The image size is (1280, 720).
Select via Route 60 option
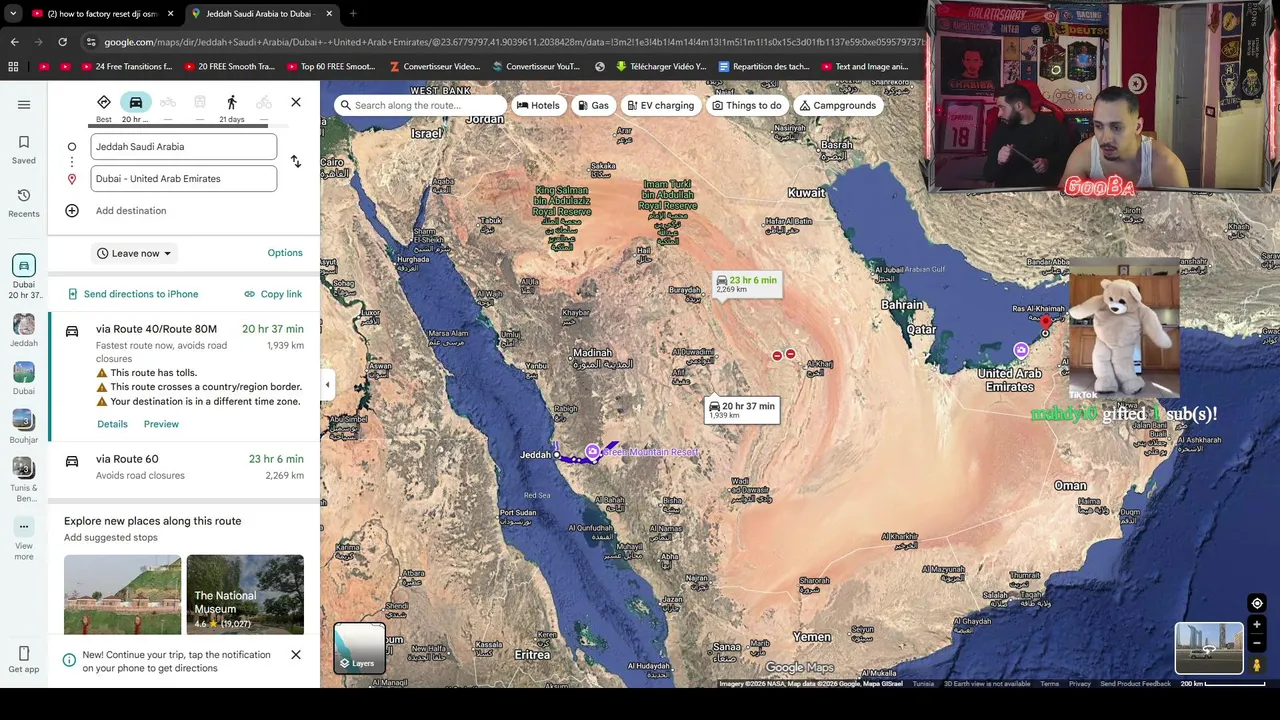pyautogui.click(x=184, y=467)
